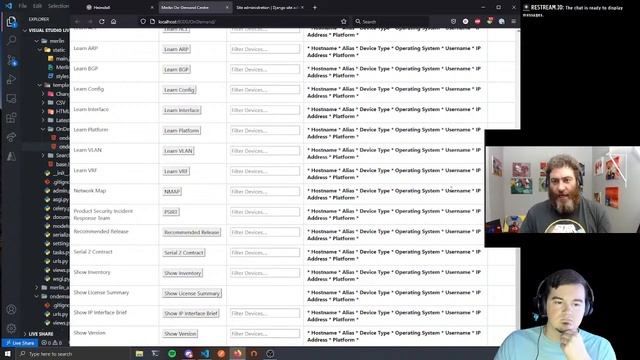Screen dimensions: 640x360
Task: Click the Learn ARP button
Action: pyautogui.click(x=176, y=49)
